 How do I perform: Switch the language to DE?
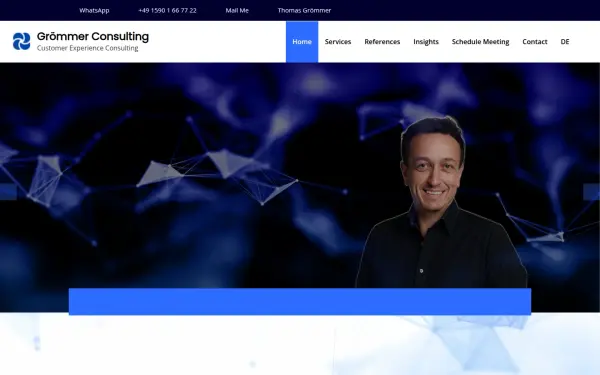pyautogui.click(x=565, y=42)
